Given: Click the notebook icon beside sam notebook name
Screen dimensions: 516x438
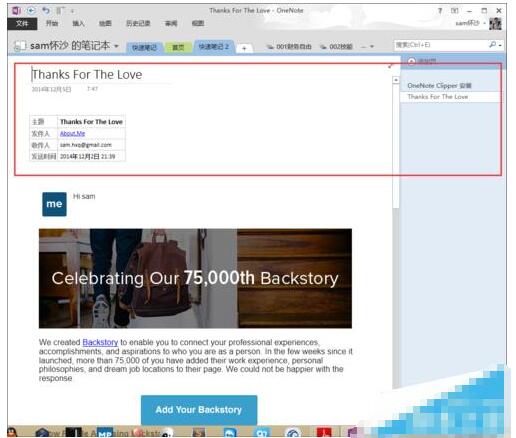Looking at the screenshot, I should [x=20, y=46].
